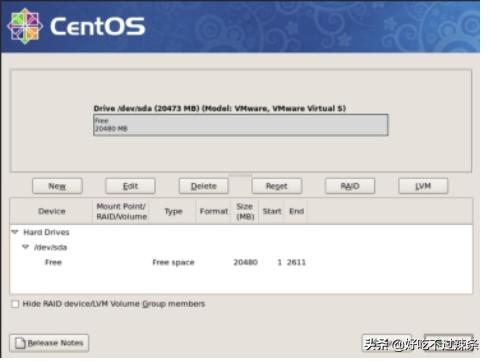Toggle Hide RAID device/LVM Volume Group members

click(15, 304)
